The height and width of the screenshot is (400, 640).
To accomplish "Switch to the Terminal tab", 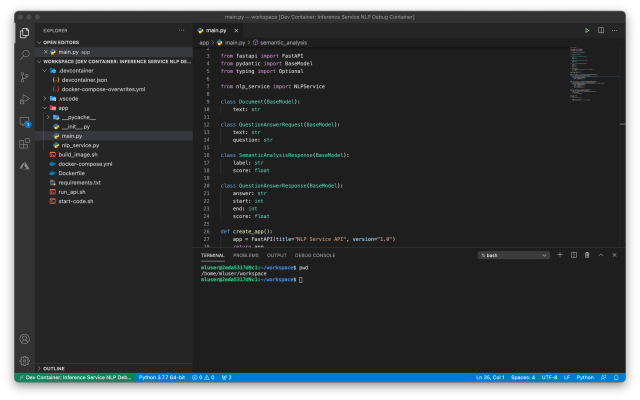I will [x=213, y=255].
